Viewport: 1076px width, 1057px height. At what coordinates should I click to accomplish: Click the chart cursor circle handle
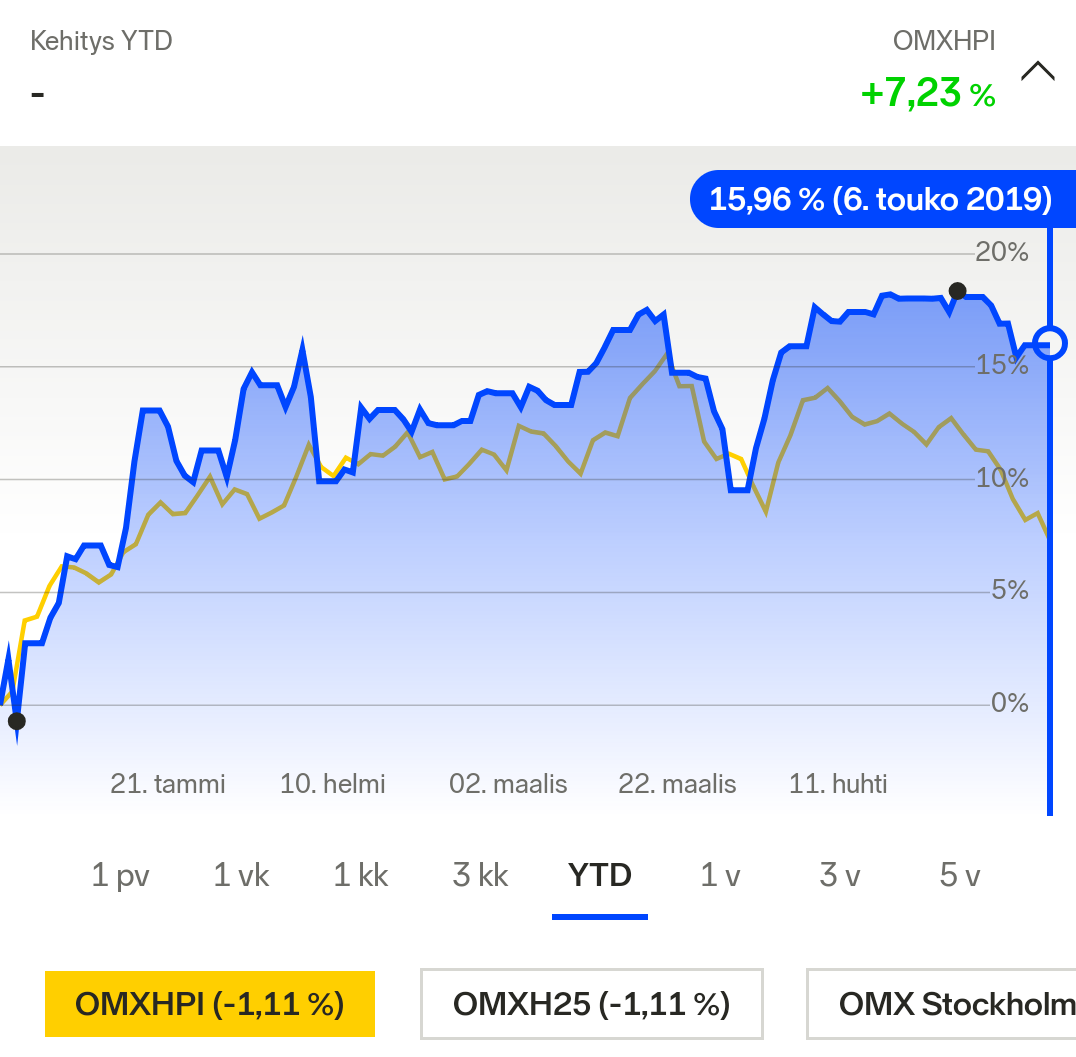pos(1050,342)
